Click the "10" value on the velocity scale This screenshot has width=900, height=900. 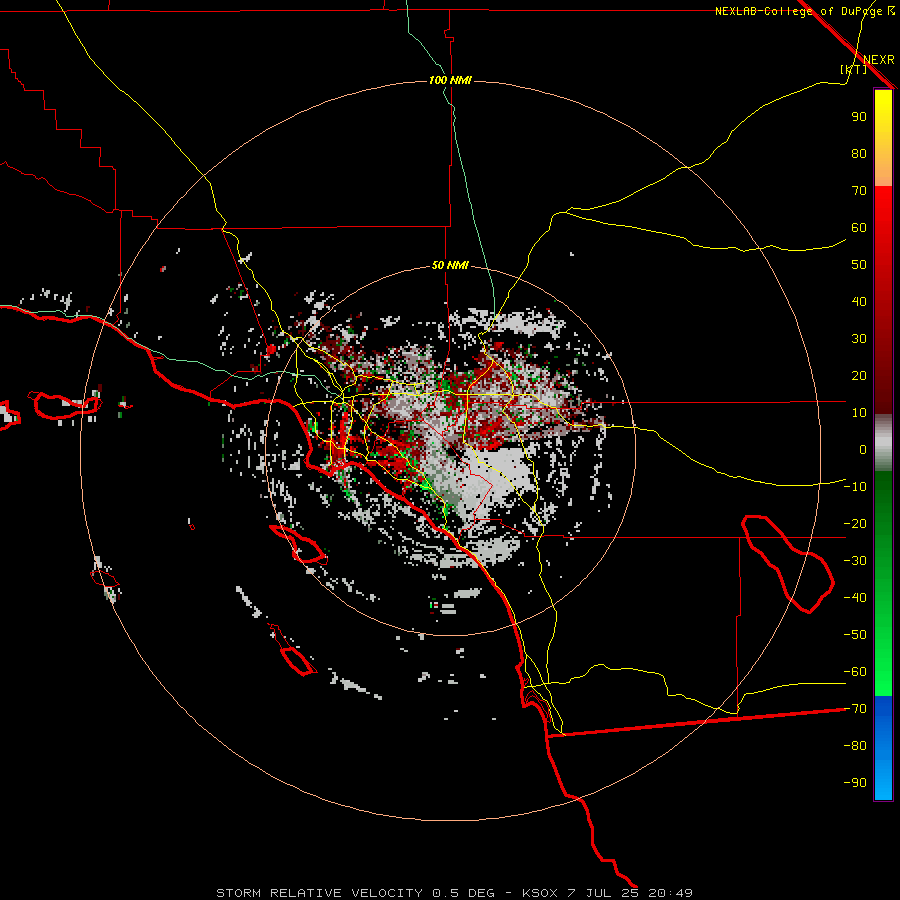click(x=859, y=413)
